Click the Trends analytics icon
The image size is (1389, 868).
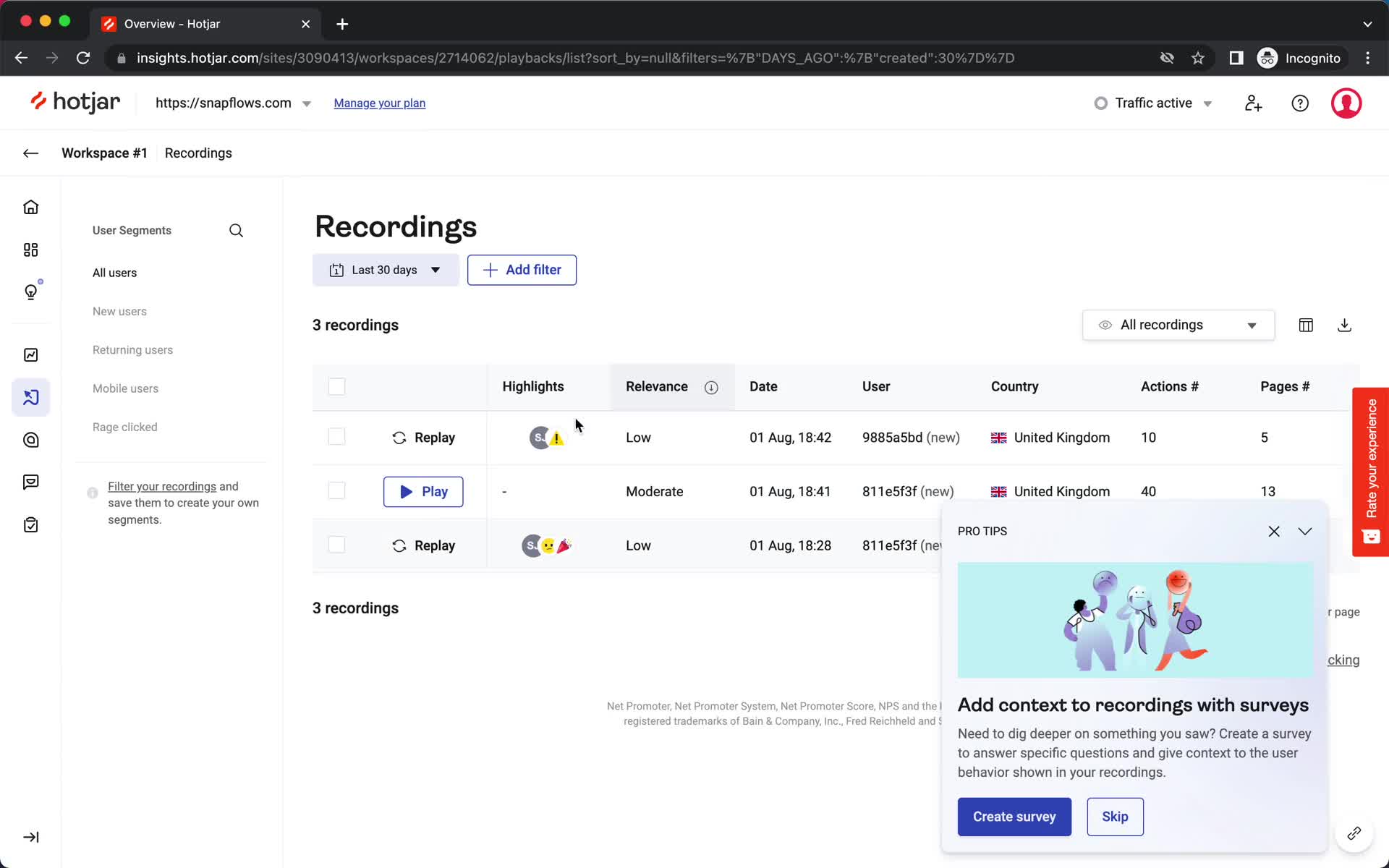pos(30,355)
